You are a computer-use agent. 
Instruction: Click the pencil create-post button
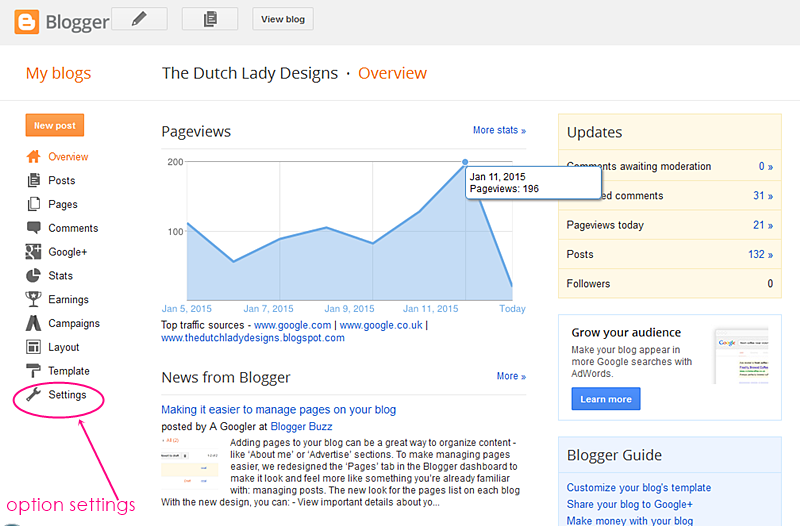[x=139, y=19]
